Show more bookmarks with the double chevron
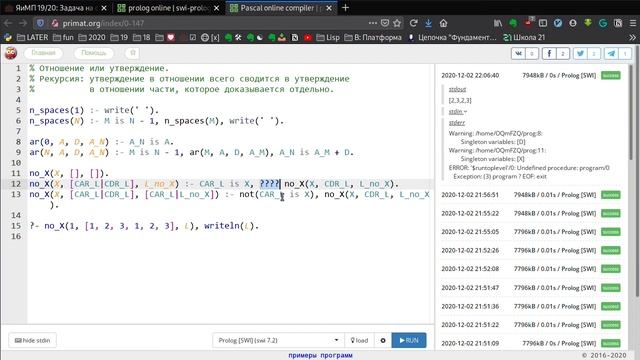Screen dimensions: 640x360 click(x=633, y=38)
